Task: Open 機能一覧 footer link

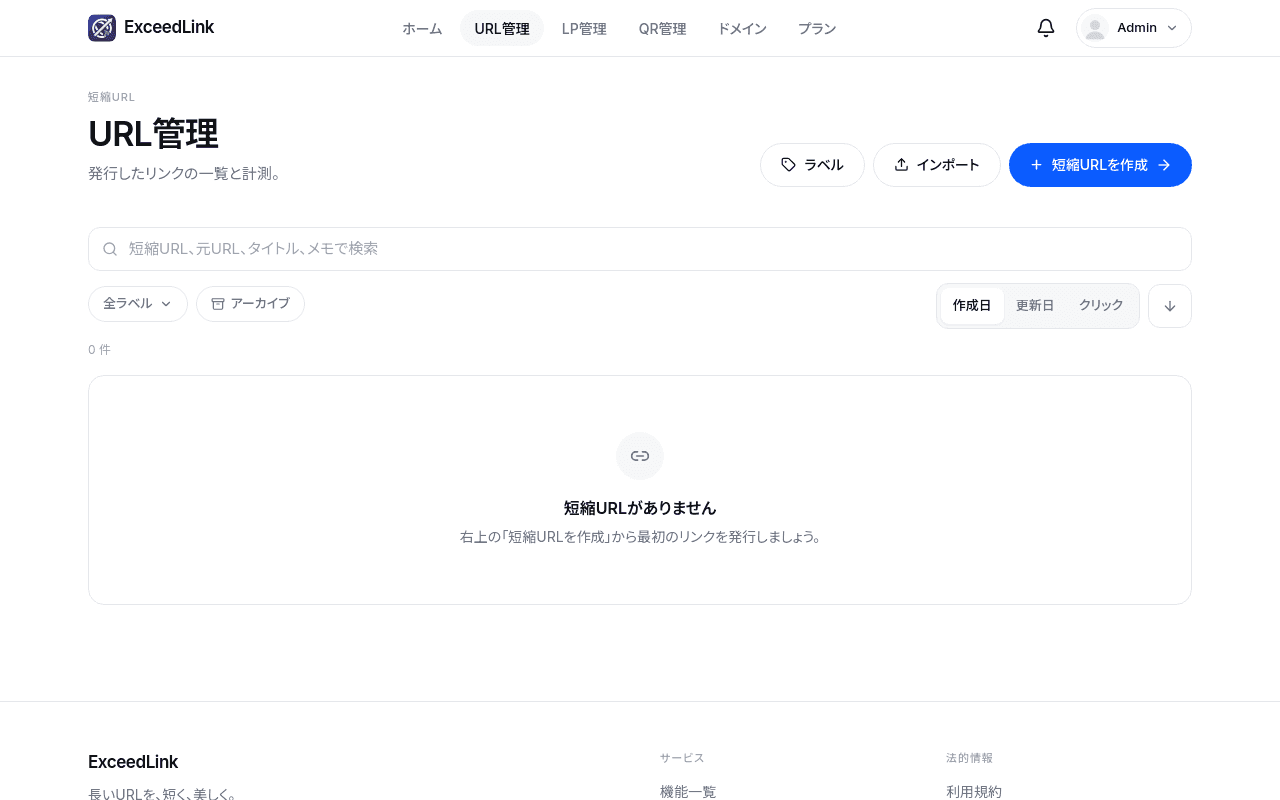Action: click(x=688, y=792)
